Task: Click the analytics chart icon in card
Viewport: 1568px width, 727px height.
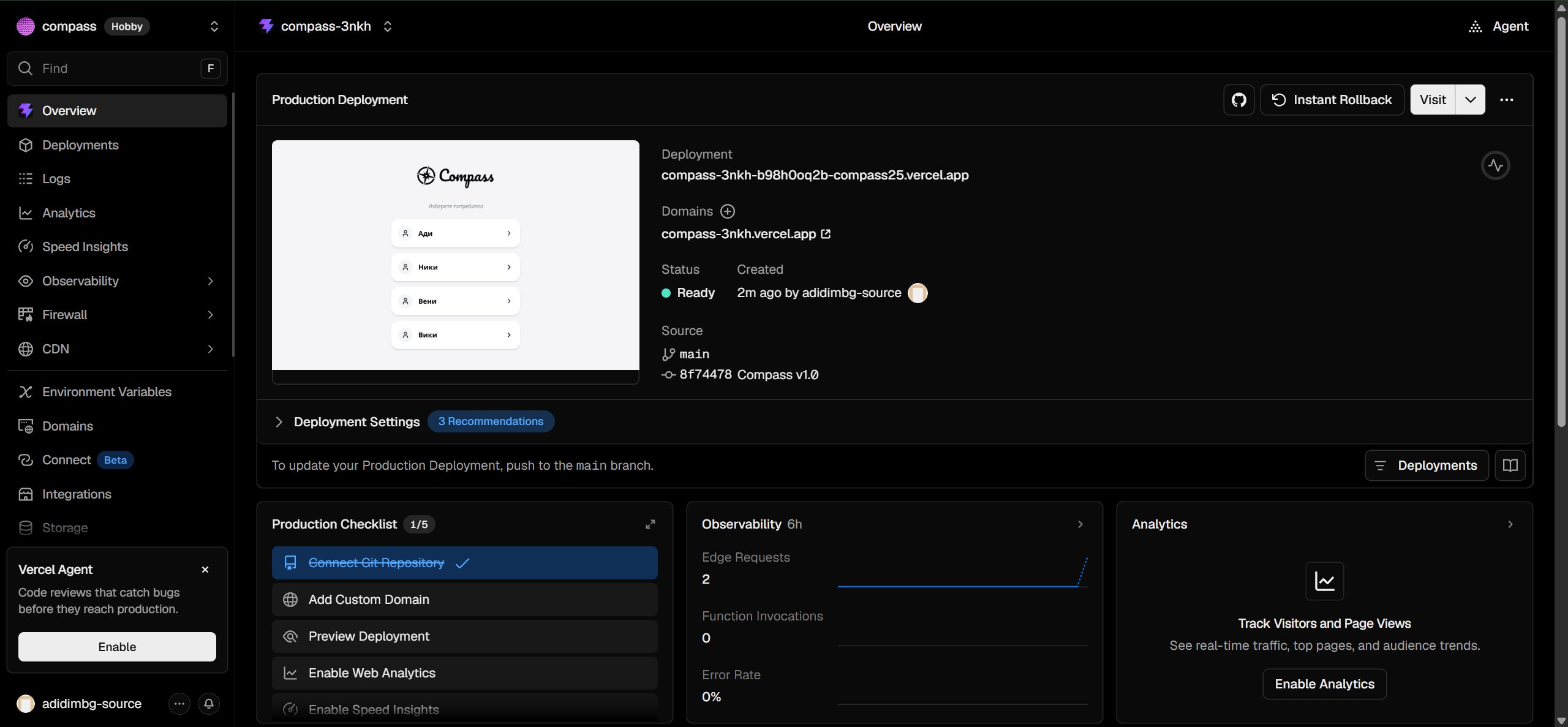Action: coord(1324,581)
